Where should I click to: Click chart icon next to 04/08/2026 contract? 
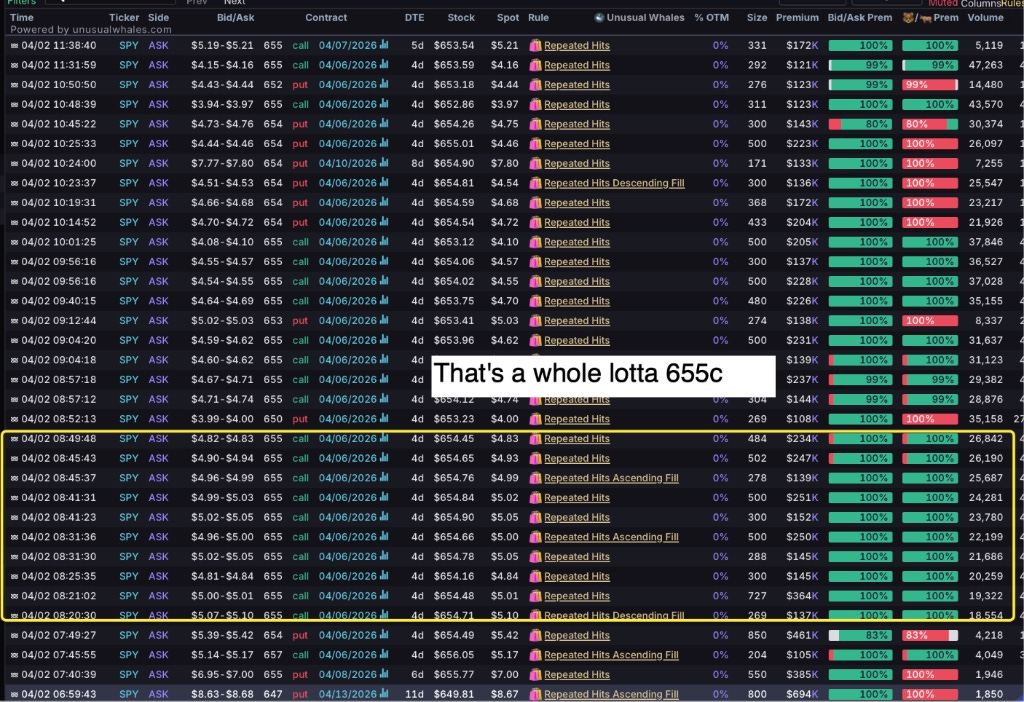[384, 674]
